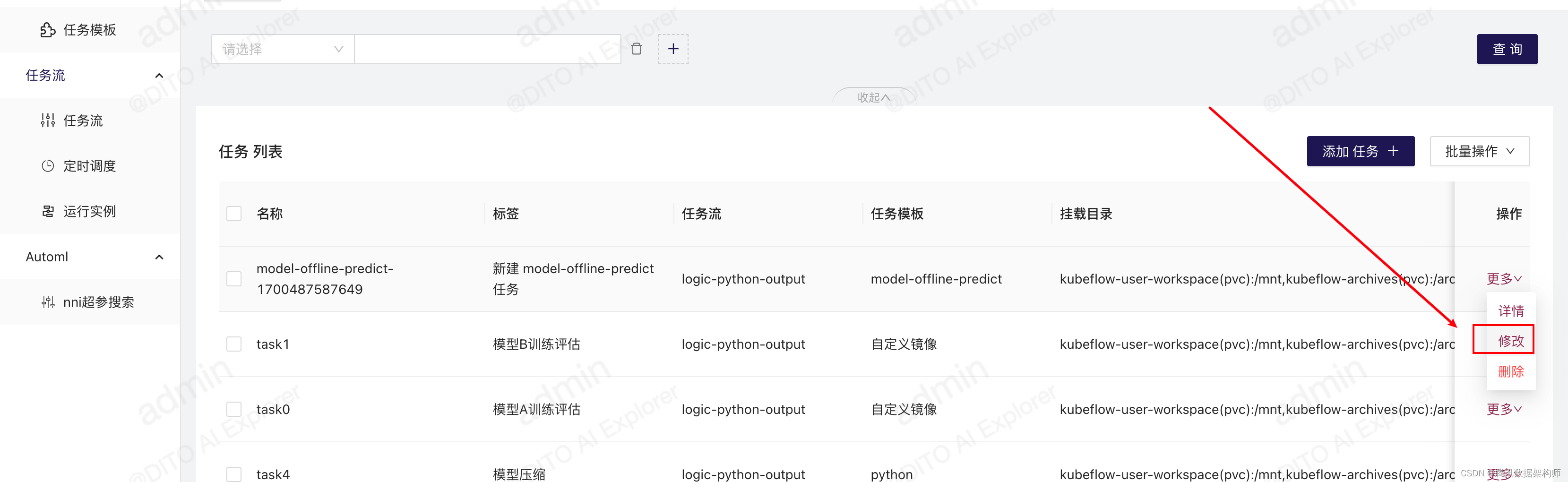Click model-offline-predict template cell
Image resolution: width=1568 pixels, height=482 pixels.
tap(936, 279)
